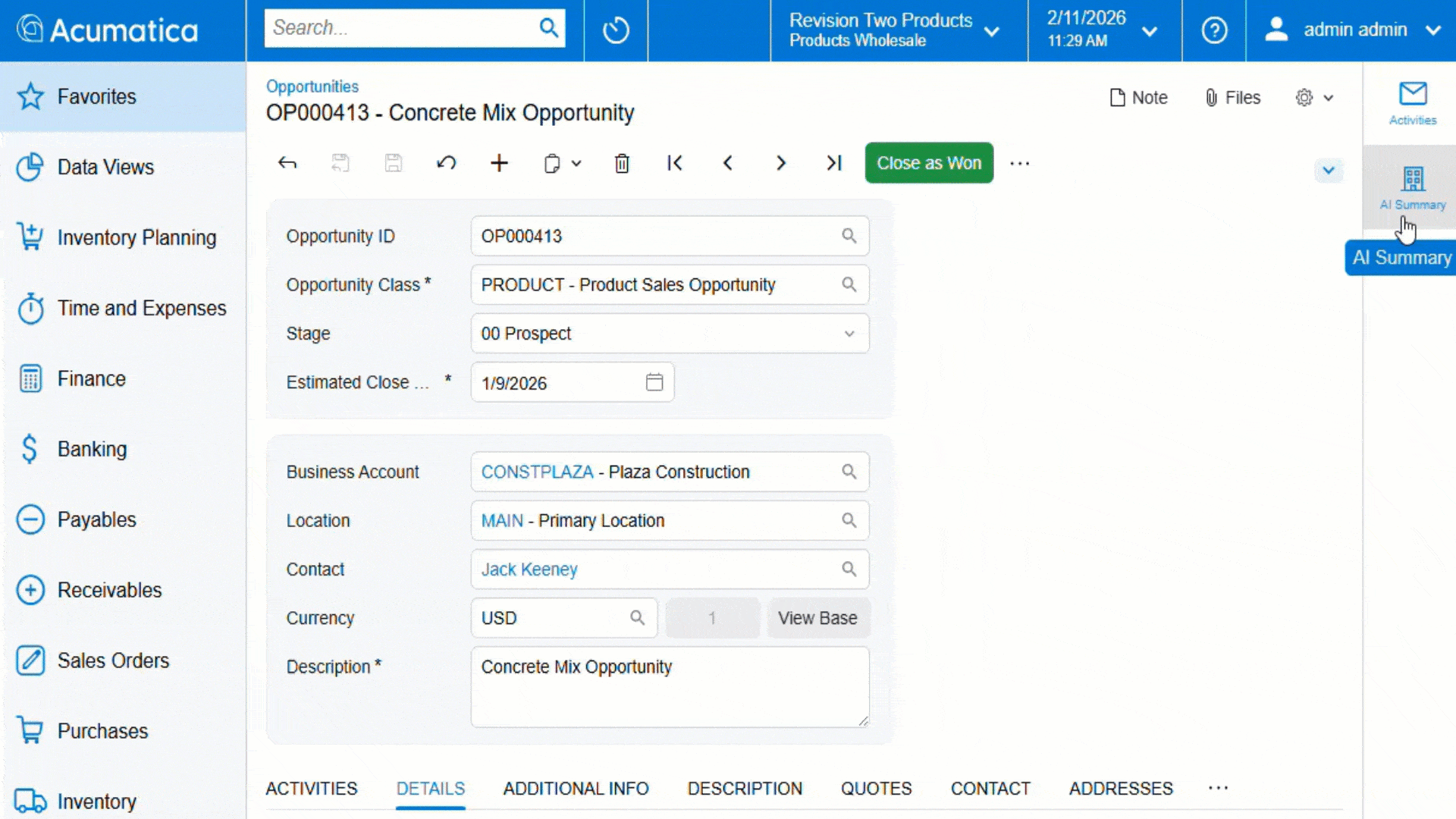This screenshot has width=1456, height=819.
Task: Open the help question mark icon
Action: (1214, 30)
